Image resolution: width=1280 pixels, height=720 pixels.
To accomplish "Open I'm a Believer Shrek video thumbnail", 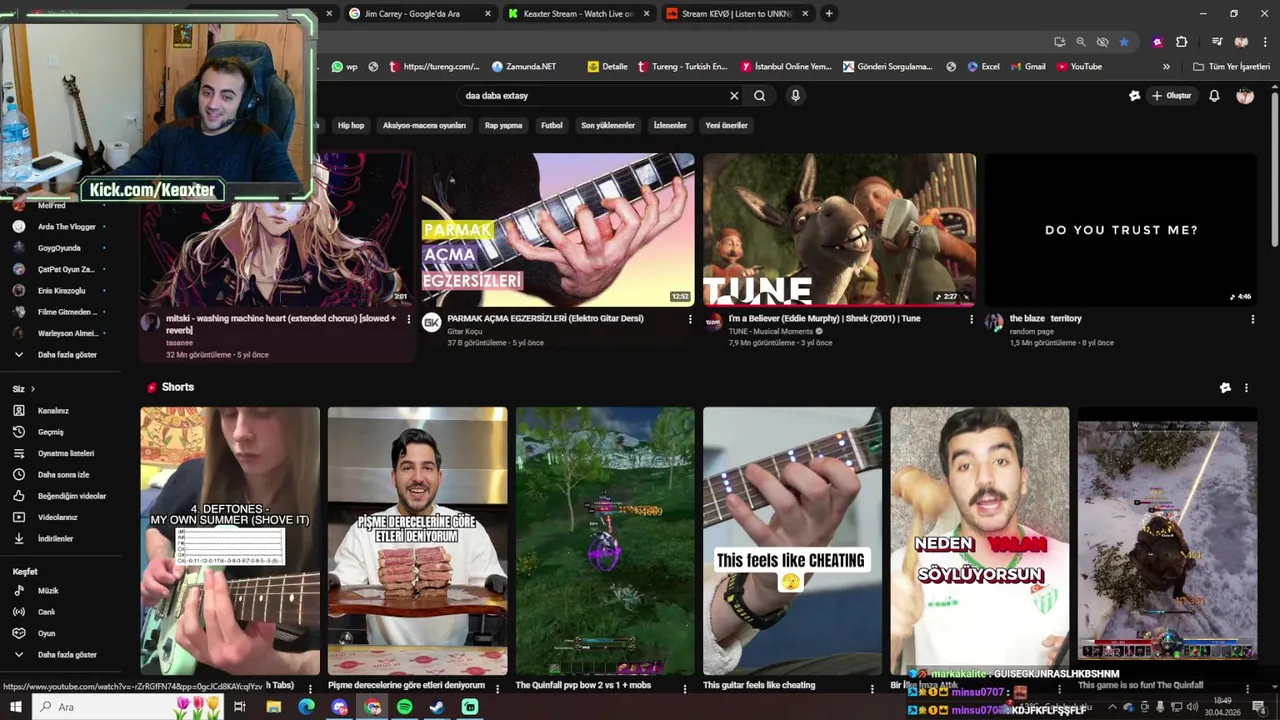I will click(x=840, y=229).
